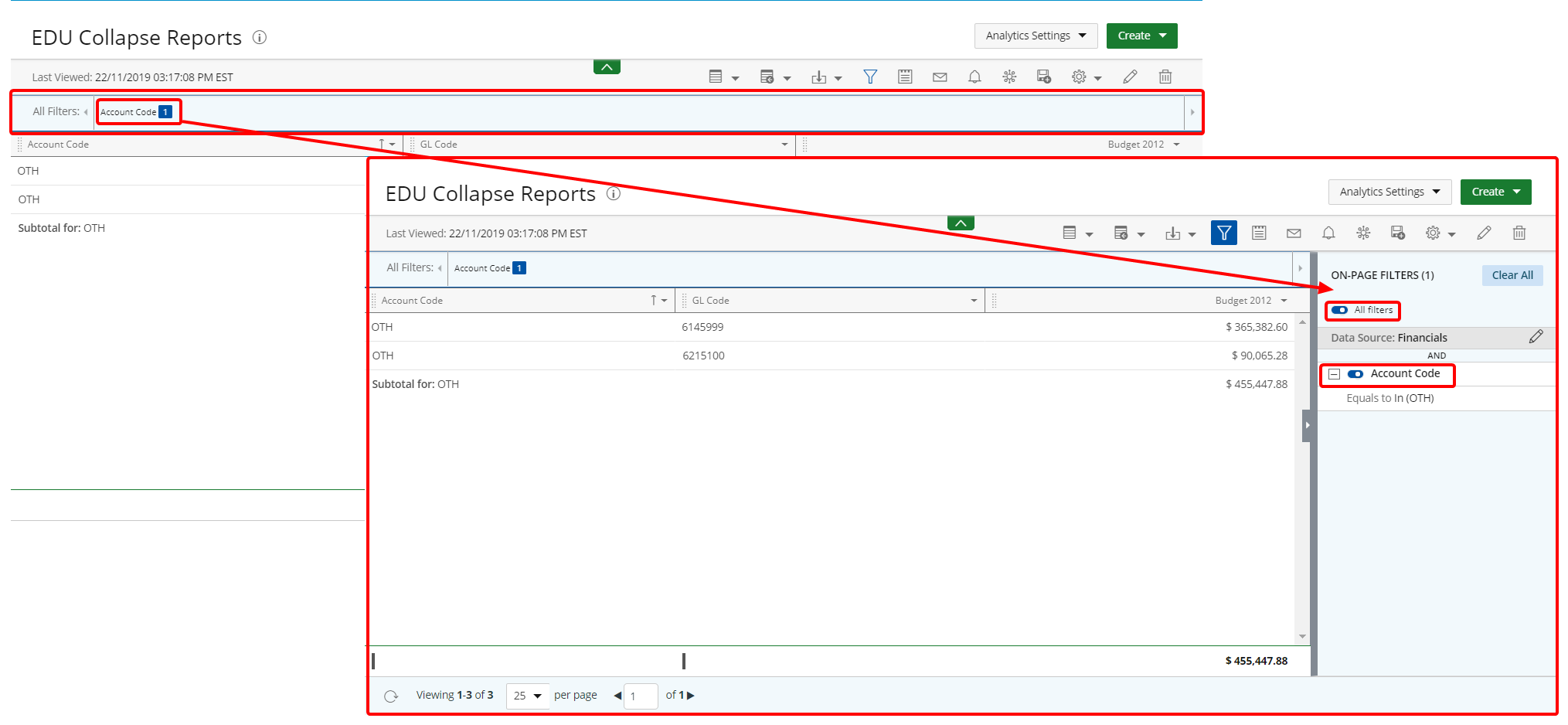
Task: Click the page number input field
Action: pyautogui.click(x=641, y=696)
